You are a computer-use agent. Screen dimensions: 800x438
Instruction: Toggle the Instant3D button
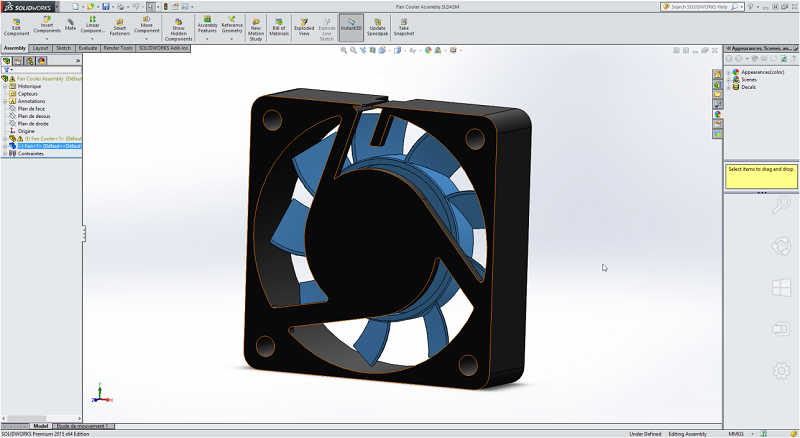tap(351, 24)
